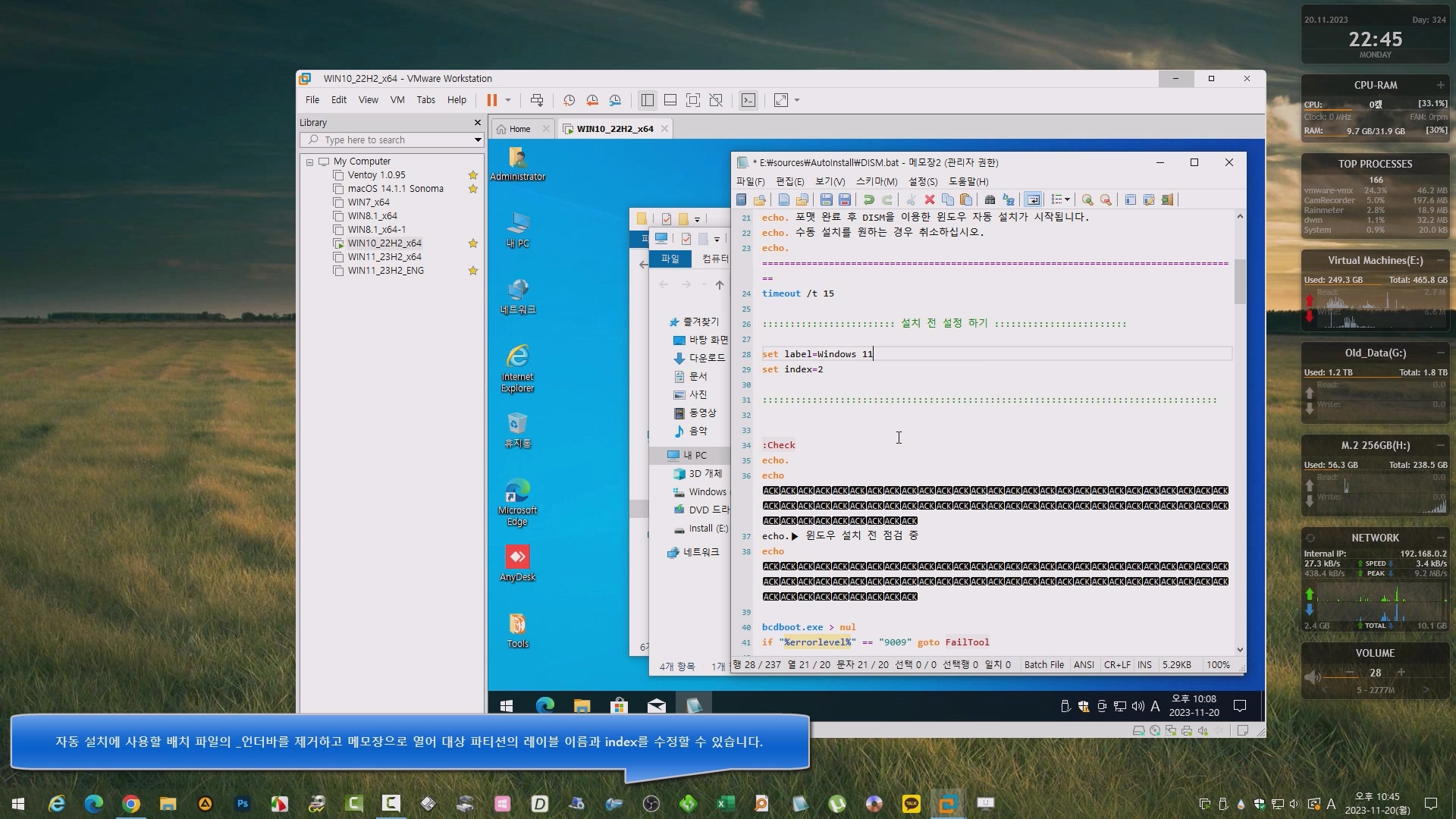Click the zoom out magnifier icon
This screenshot has width=1456, height=819.
tap(1106, 199)
